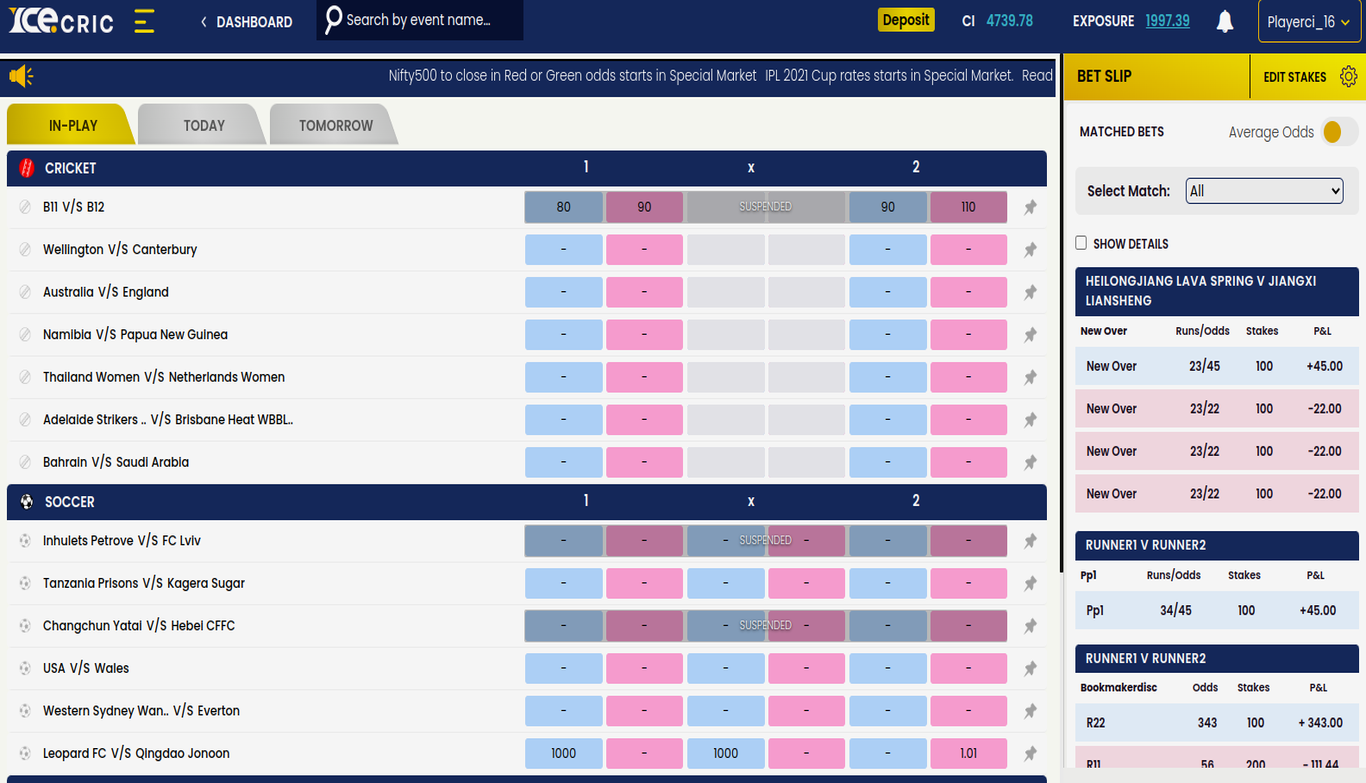Click the hamburger menu icon
Screen dimensions: 1366x783
144,21
